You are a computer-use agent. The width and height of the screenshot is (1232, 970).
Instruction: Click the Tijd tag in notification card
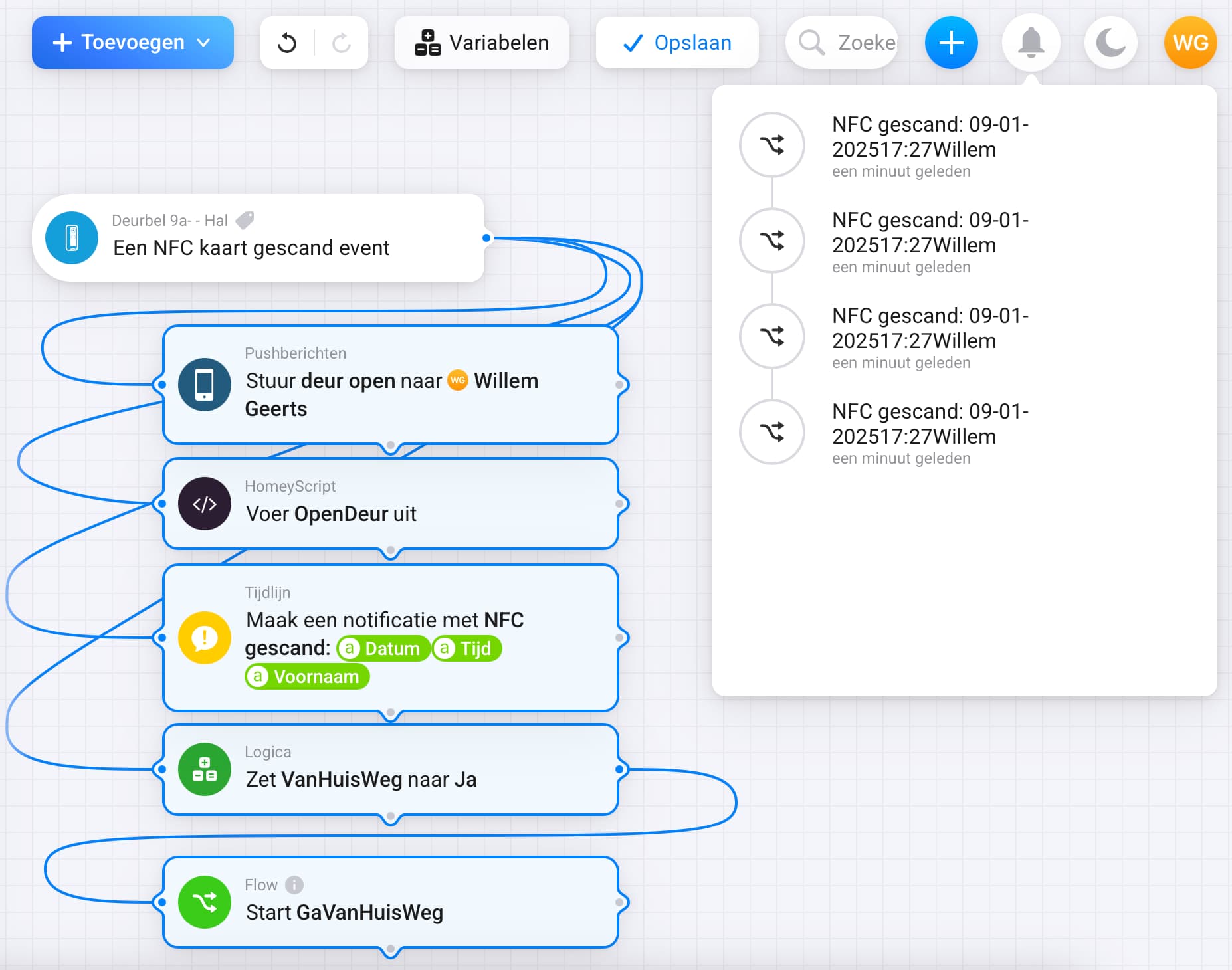[467, 648]
